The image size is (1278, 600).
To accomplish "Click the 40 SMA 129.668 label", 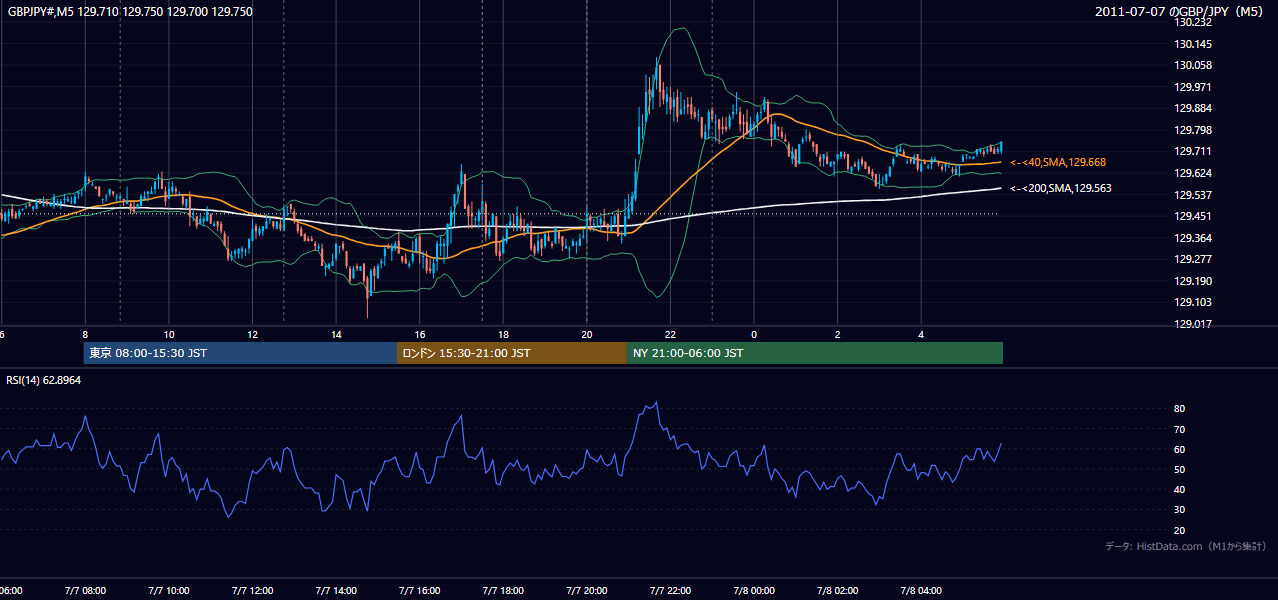I will (x=1057, y=162).
